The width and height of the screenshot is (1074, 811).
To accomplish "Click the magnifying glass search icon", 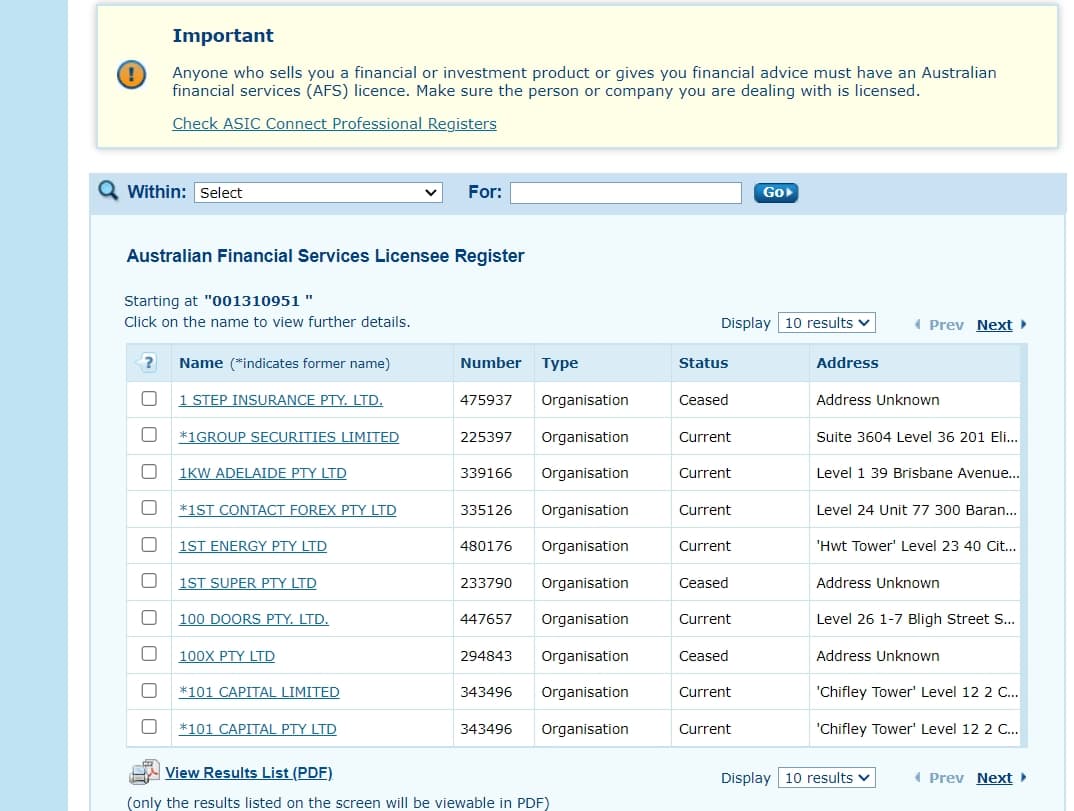I will pyautogui.click(x=108, y=190).
